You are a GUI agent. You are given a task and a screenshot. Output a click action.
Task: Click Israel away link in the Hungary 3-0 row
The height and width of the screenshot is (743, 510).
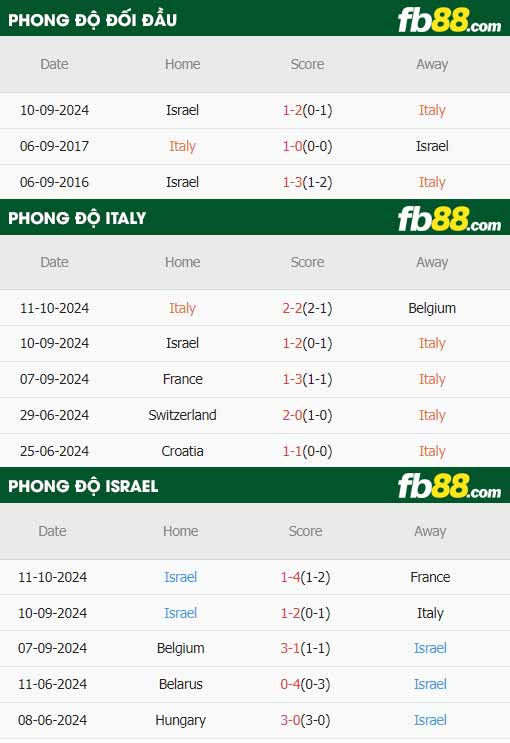point(430,720)
